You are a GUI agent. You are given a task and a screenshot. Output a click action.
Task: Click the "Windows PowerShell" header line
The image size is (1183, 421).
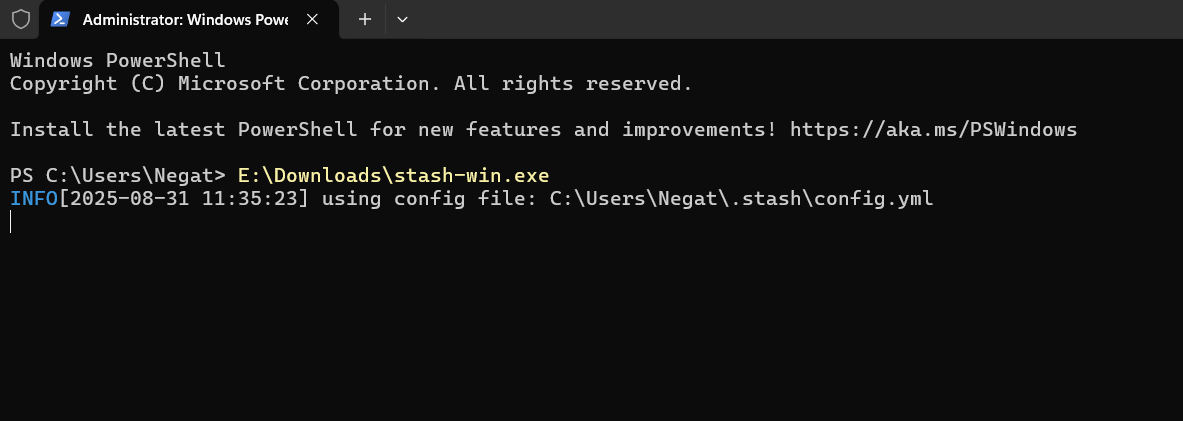coord(117,61)
